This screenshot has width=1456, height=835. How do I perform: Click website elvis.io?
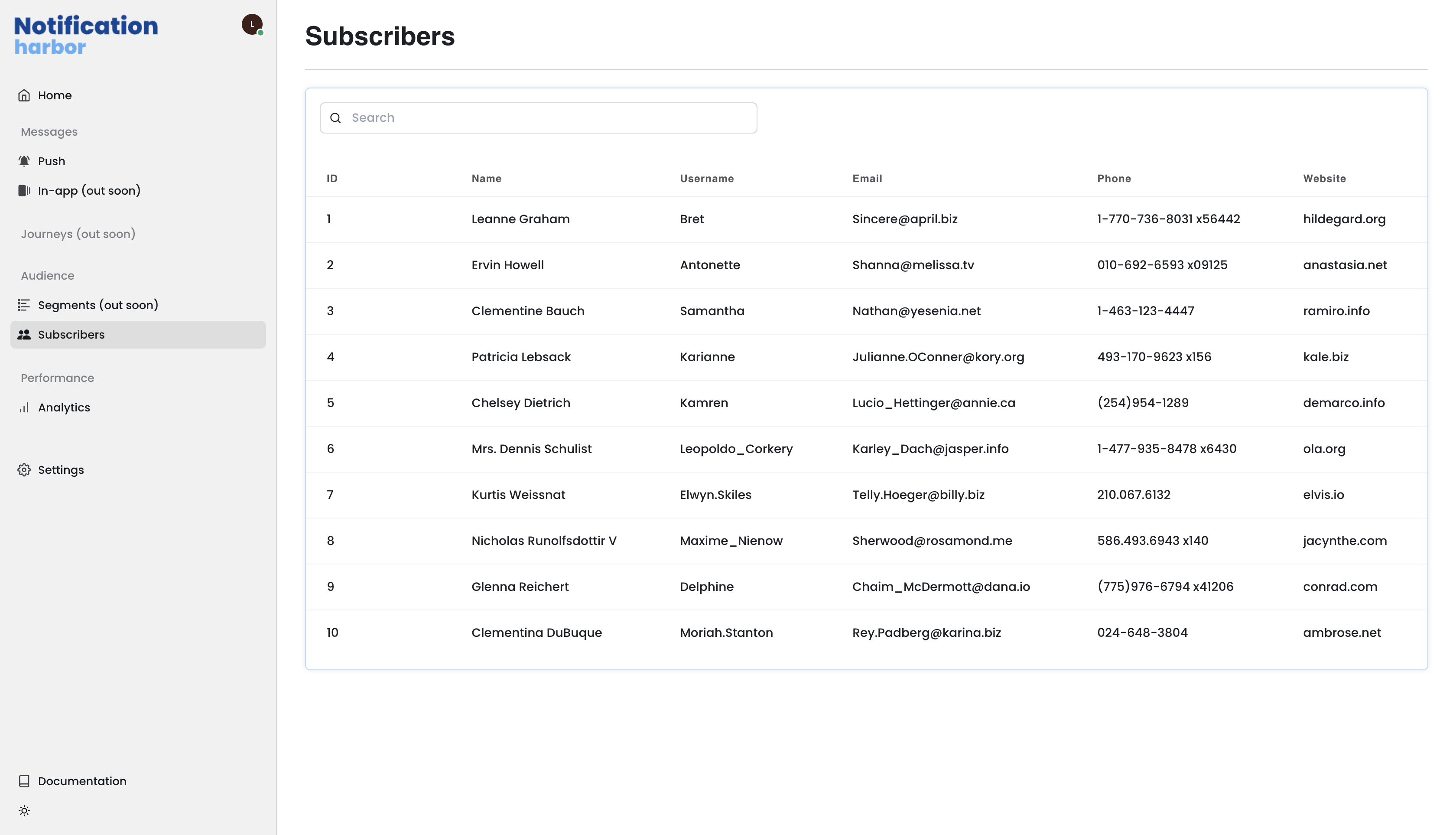(x=1323, y=494)
